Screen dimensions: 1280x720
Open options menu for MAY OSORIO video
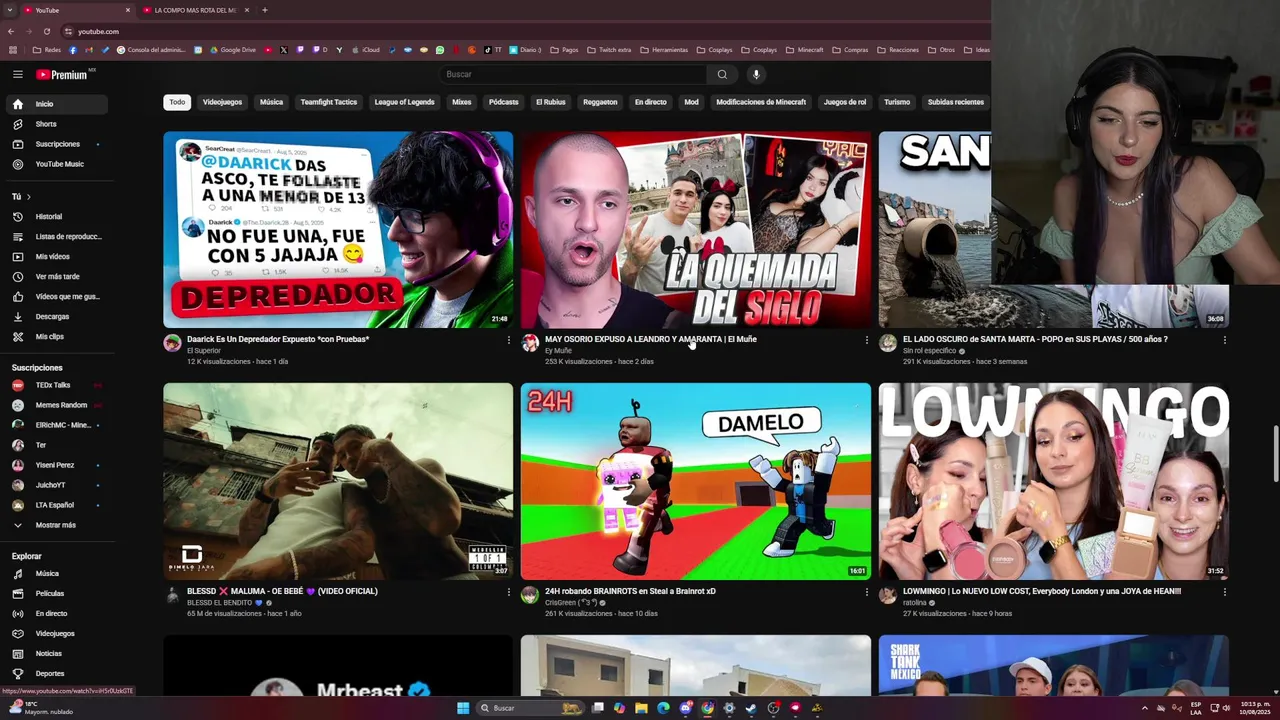[866, 340]
